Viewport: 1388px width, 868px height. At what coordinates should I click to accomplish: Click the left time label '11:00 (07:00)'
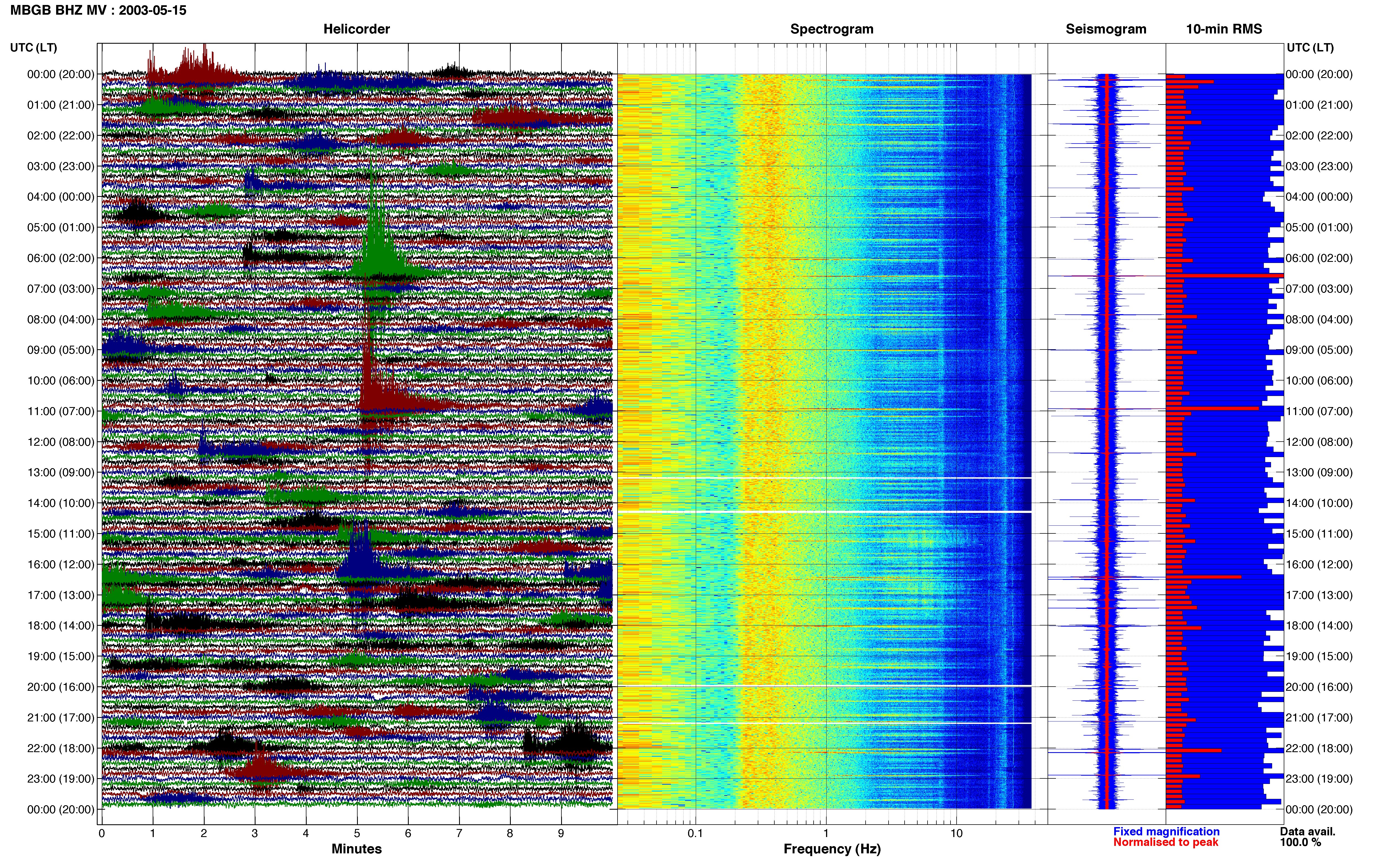tap(60, 412)
